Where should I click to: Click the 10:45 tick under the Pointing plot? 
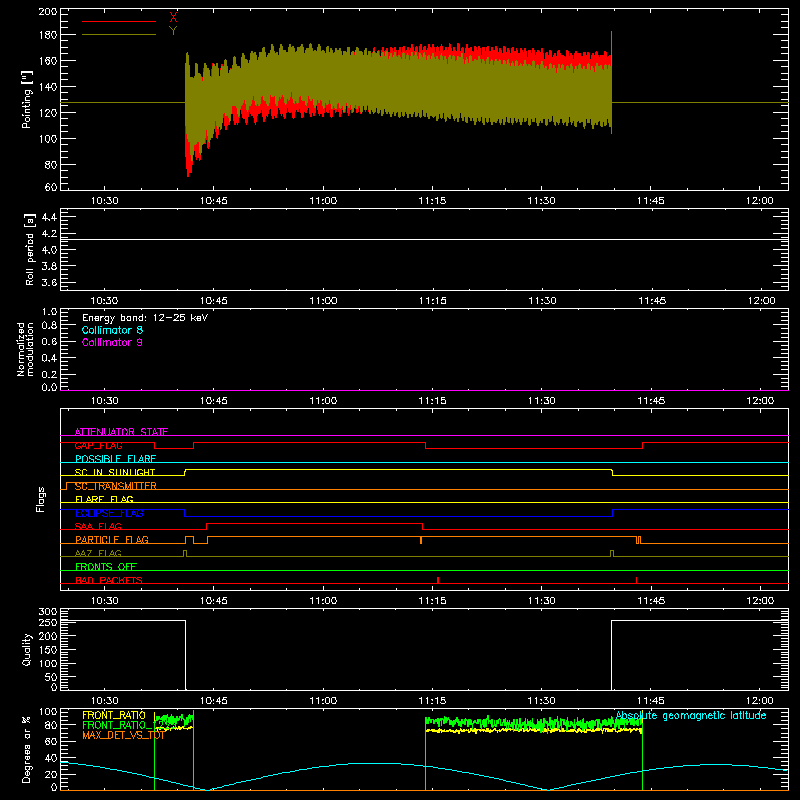pos(213,201)
